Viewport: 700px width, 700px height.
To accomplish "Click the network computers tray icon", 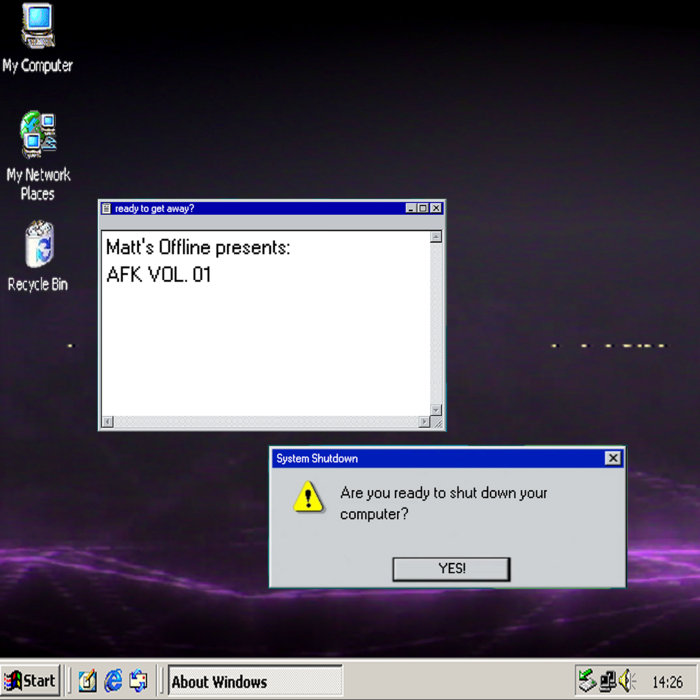I will coord(607,681).
